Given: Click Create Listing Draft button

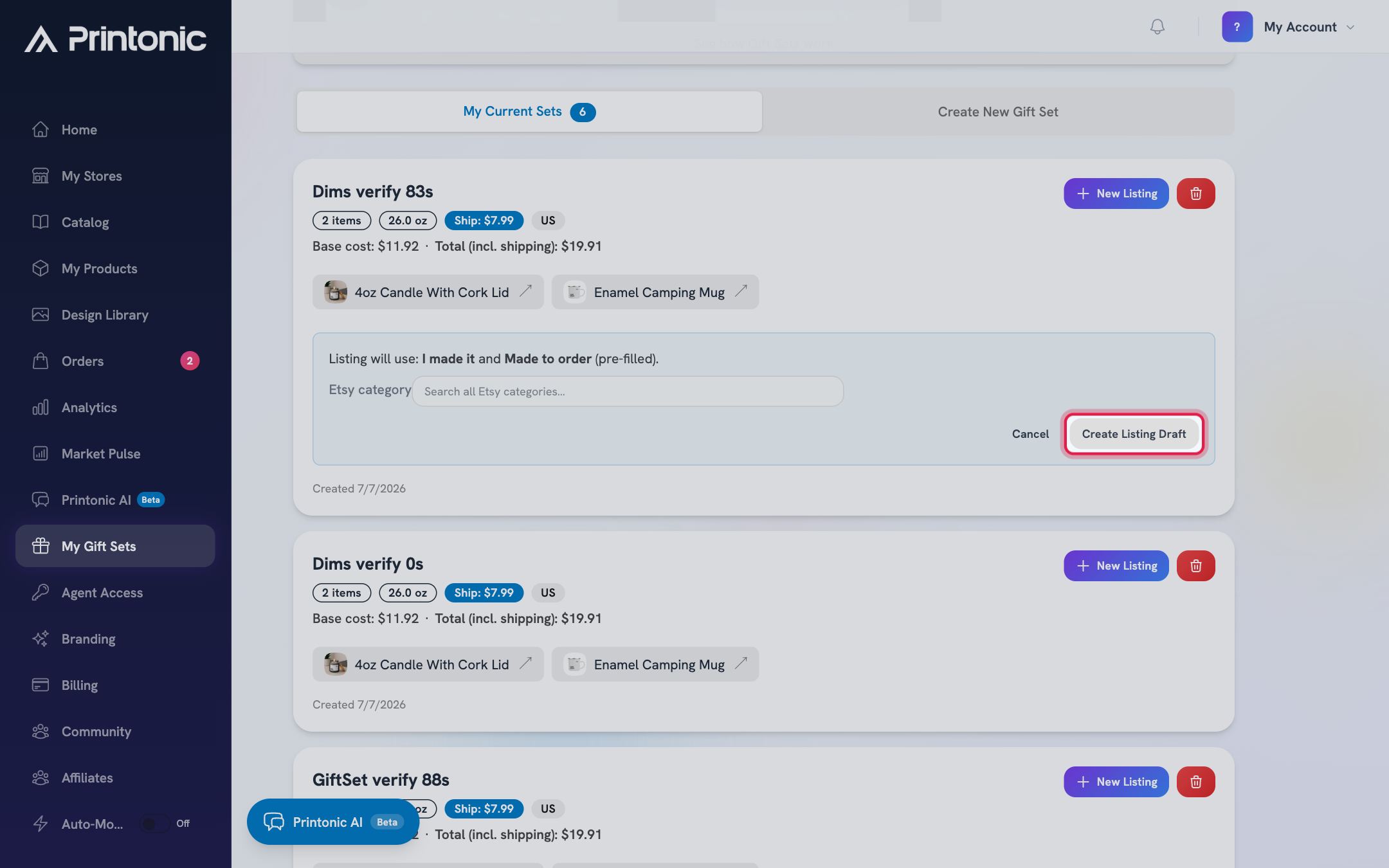Looking at the screenshot, I should click(x=1134, y=434).
